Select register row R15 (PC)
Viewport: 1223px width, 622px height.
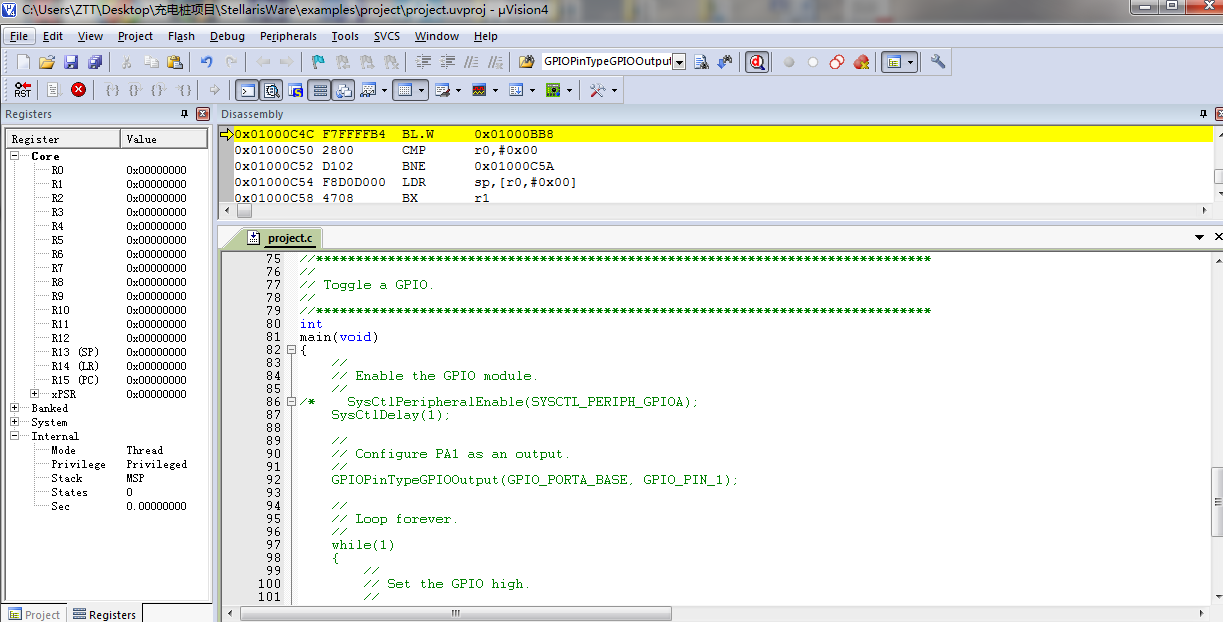[x=106, y=380]
